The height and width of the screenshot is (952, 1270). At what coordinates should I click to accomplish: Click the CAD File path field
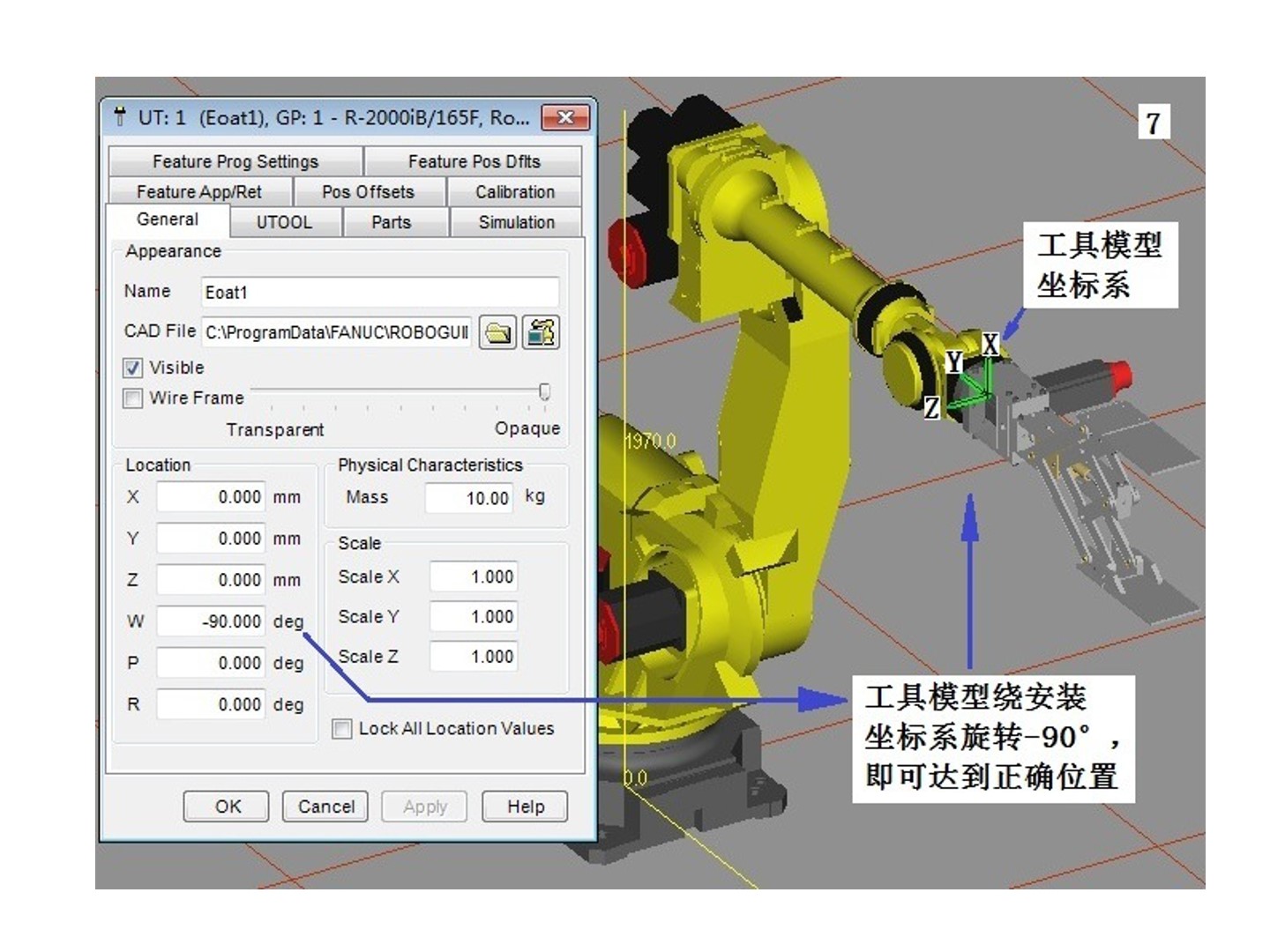tap(337, 332)
